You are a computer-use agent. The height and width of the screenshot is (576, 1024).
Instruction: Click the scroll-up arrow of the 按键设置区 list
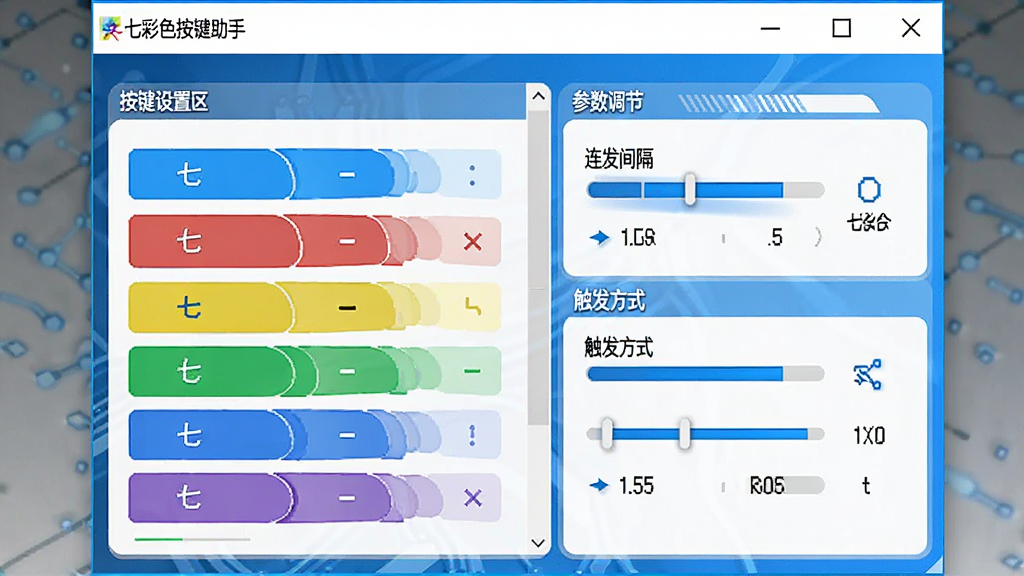point(538,97)
